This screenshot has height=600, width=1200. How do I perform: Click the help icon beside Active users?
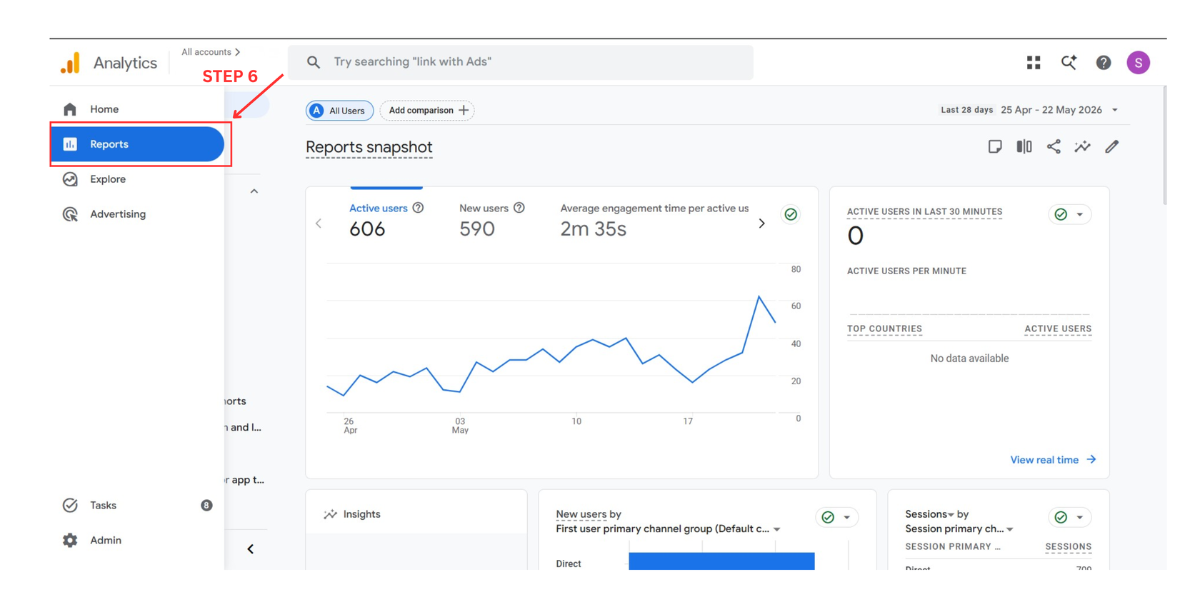coord(418,208)
